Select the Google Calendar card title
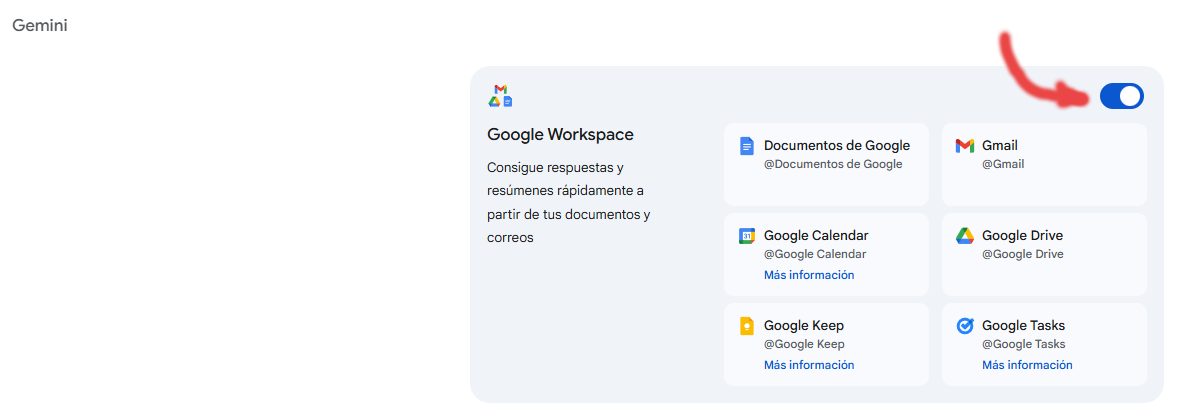 (816, 236)
